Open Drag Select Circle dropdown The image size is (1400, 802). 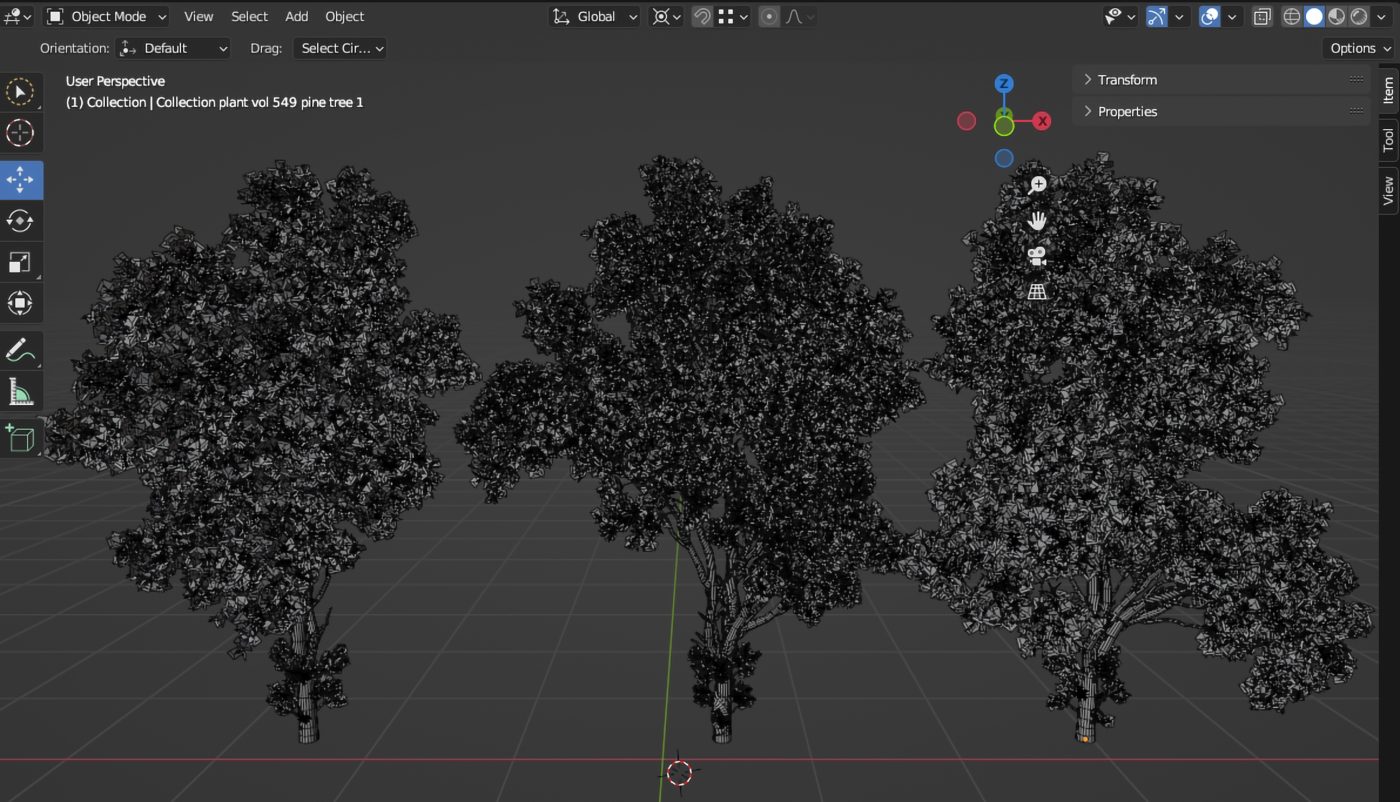tap(339, 48)
